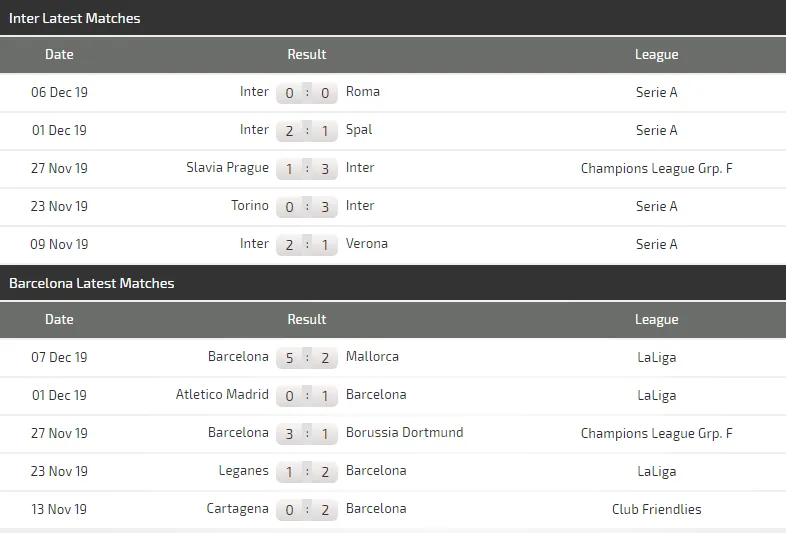Open the Slavia Prague team link
The width and height of the screenshot is (786, 533).
227,168
